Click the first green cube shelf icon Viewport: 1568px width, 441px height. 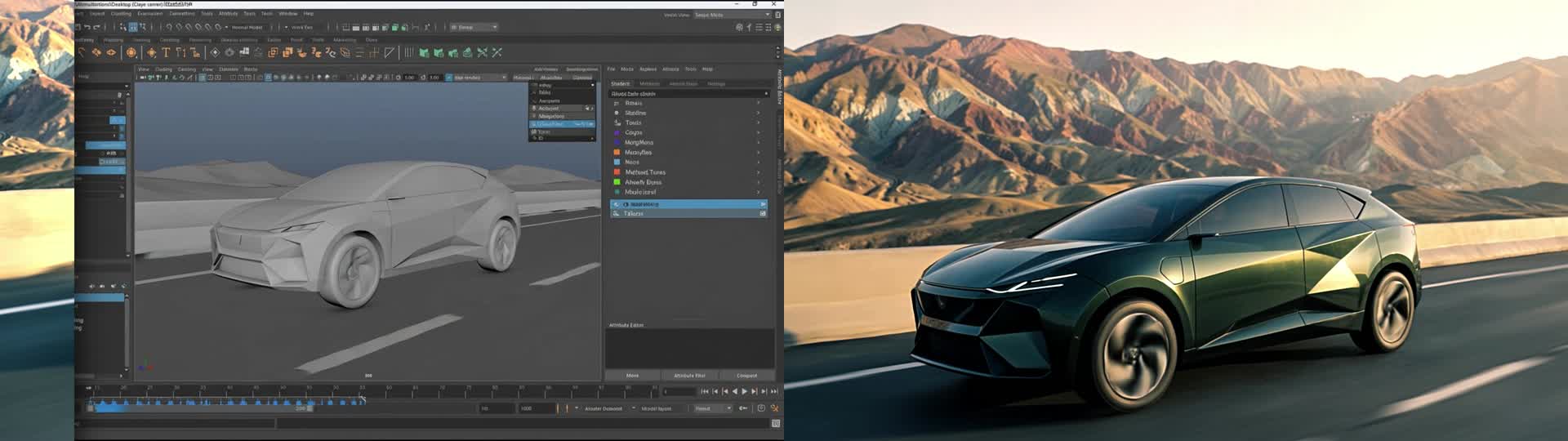coord(424,52)
